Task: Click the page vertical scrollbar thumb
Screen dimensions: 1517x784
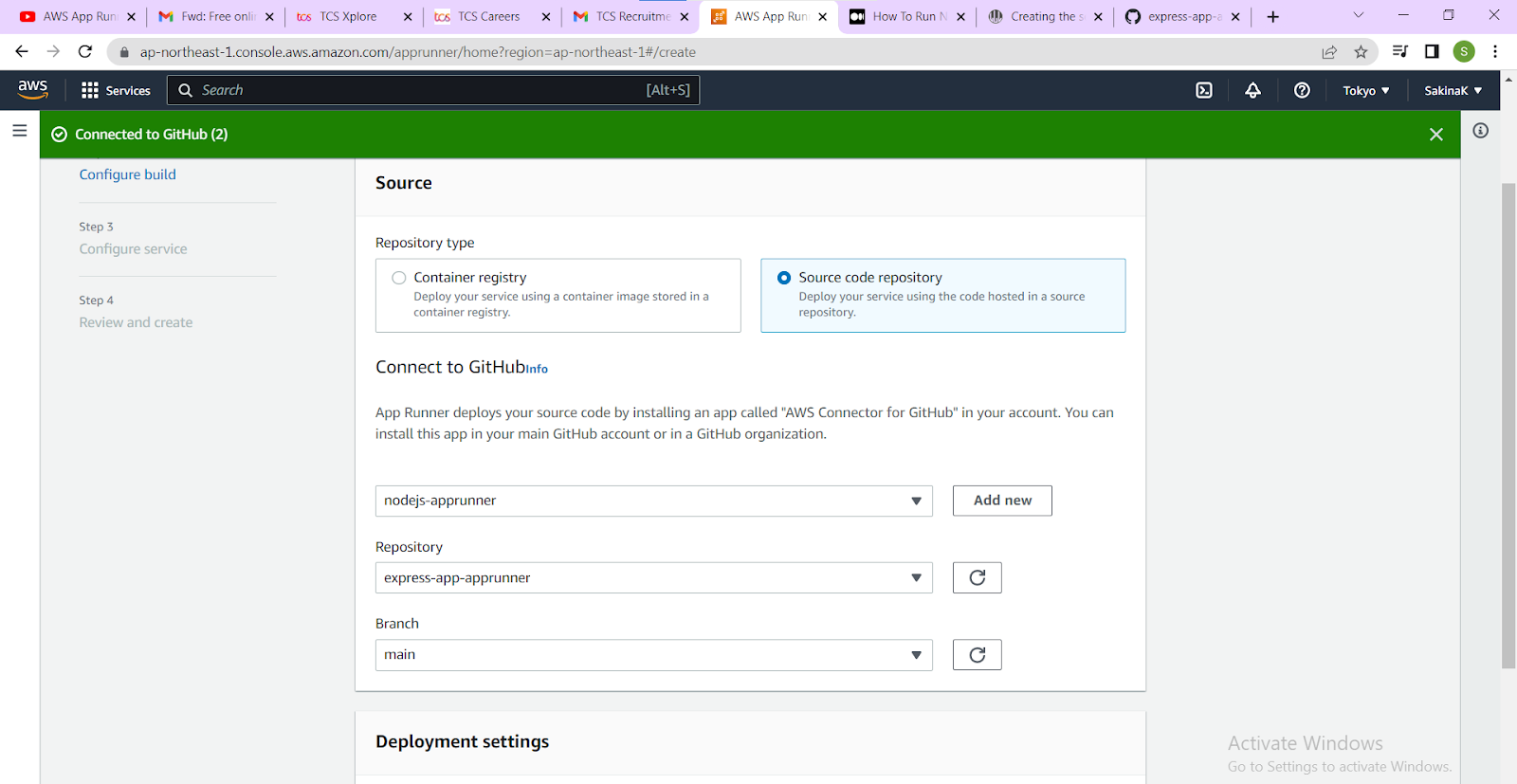Action: (1508, 426)
